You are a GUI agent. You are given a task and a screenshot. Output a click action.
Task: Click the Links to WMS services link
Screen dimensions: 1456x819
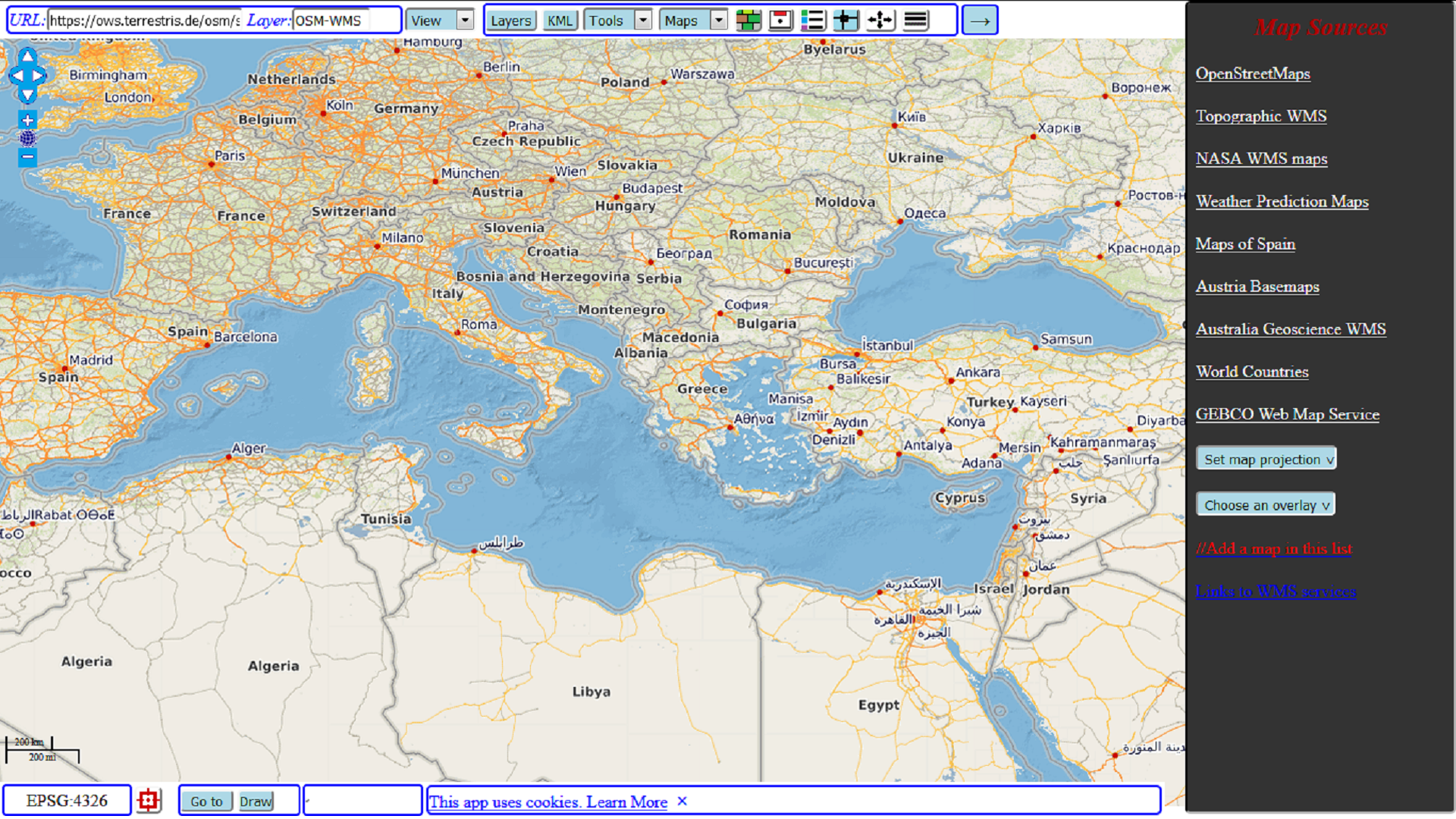click(1276, 591)
